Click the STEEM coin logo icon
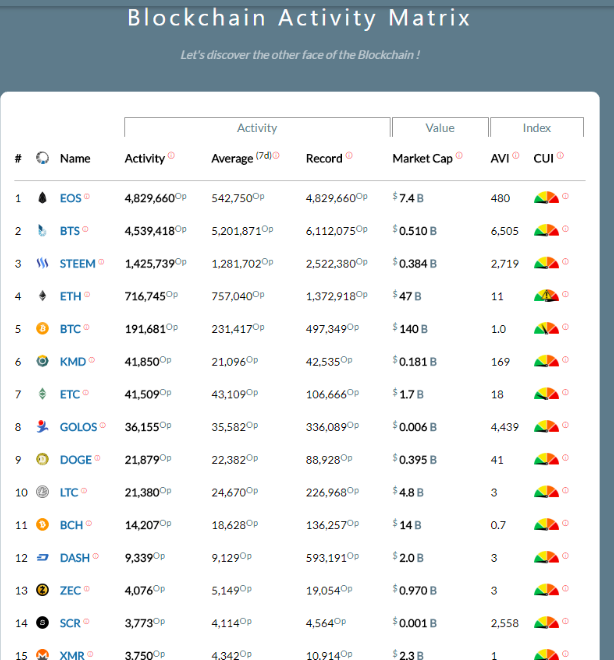Viewport: 614px width, 660px height. click(x=42, y=263)
